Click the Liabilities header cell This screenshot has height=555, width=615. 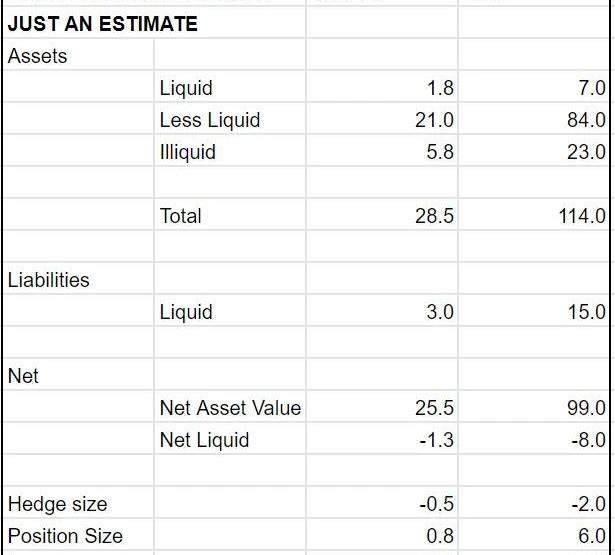pyautogui.click(x=49, y=280)
